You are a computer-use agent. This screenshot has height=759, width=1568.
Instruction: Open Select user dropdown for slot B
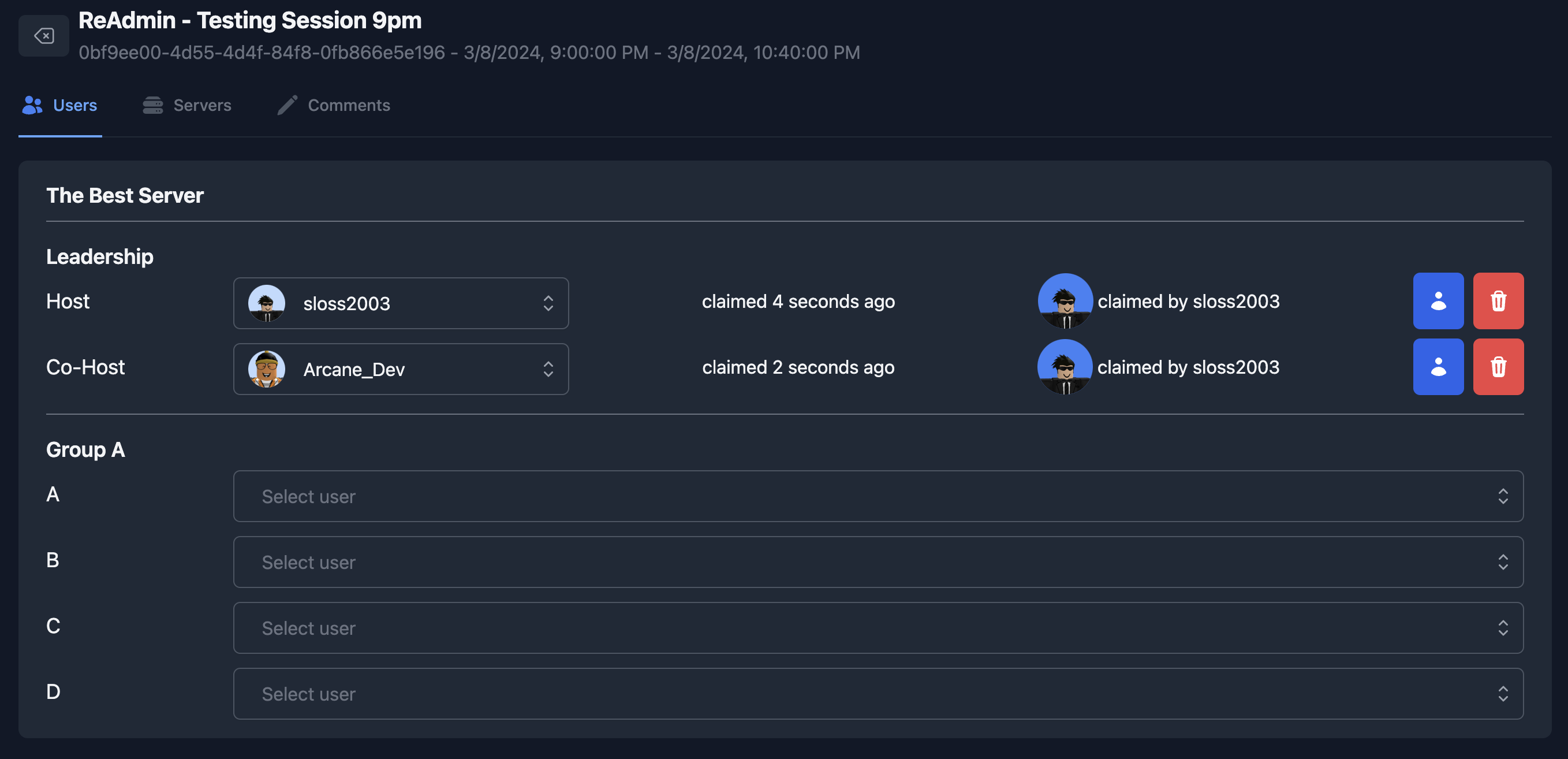878,561
